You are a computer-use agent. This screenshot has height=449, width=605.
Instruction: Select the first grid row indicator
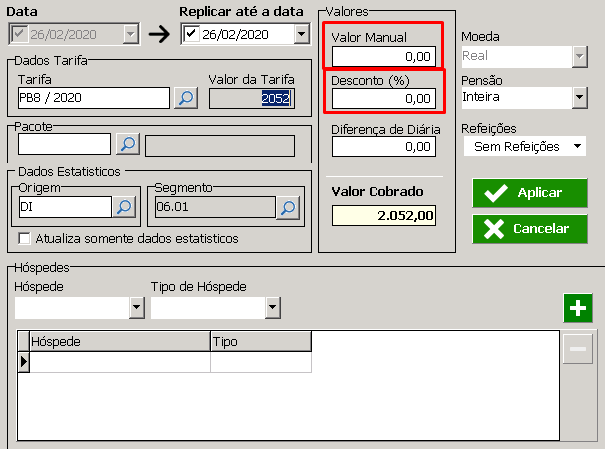pyautogui.click(x=24, y=362)
